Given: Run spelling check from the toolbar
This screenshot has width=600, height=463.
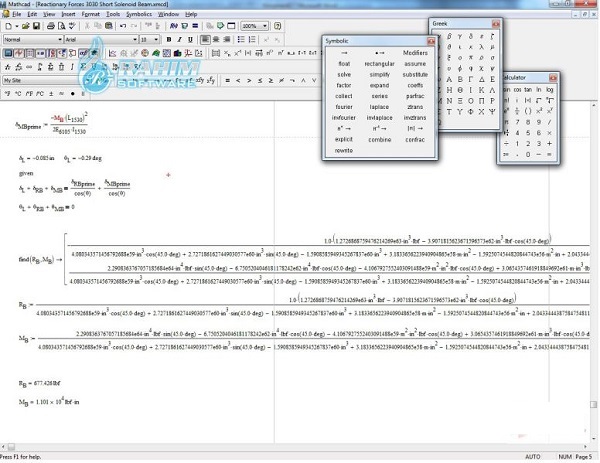Looking at the screenshot, I should (72, 26).
